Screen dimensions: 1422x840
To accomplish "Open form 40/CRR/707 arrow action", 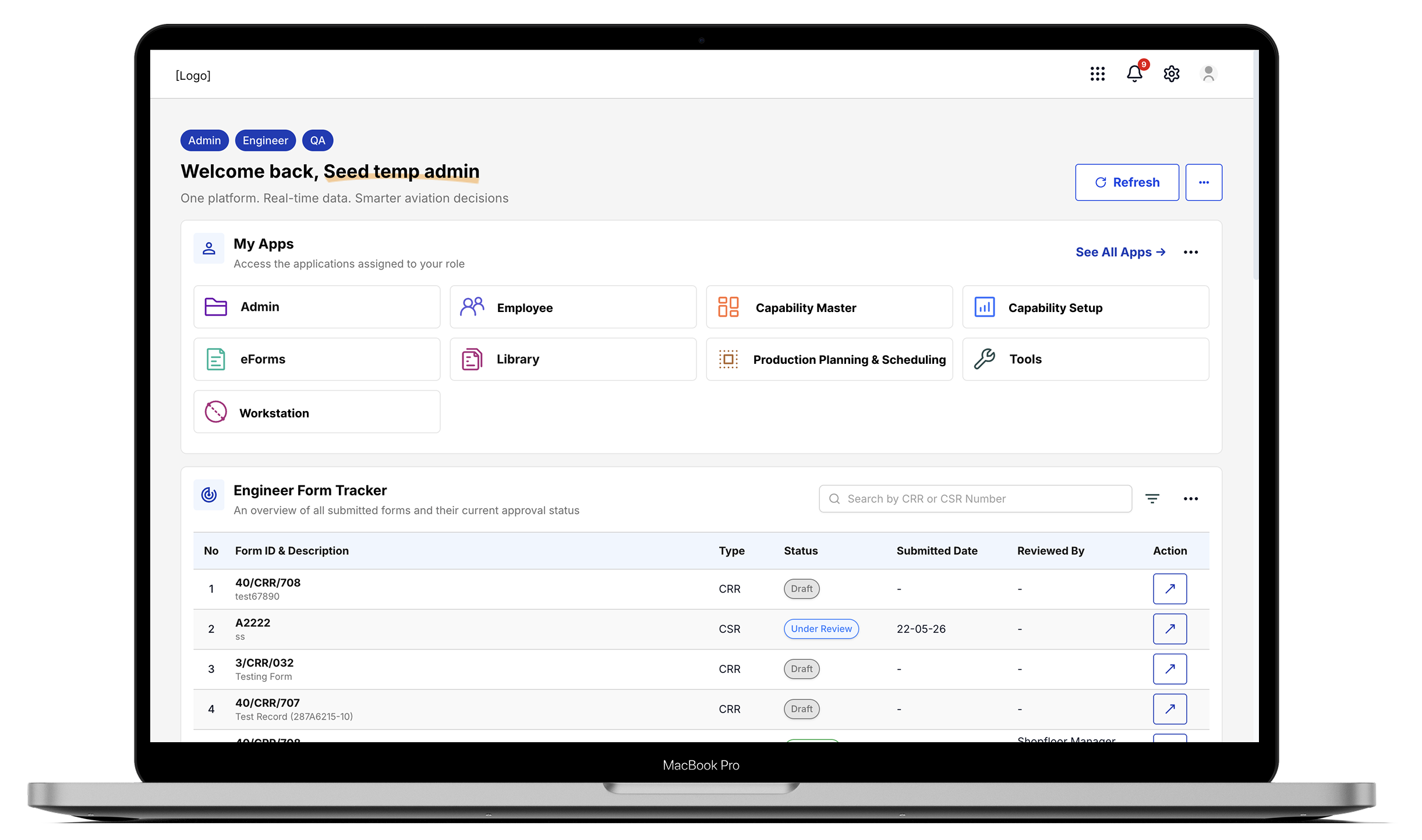I will tap(1170, 709).
